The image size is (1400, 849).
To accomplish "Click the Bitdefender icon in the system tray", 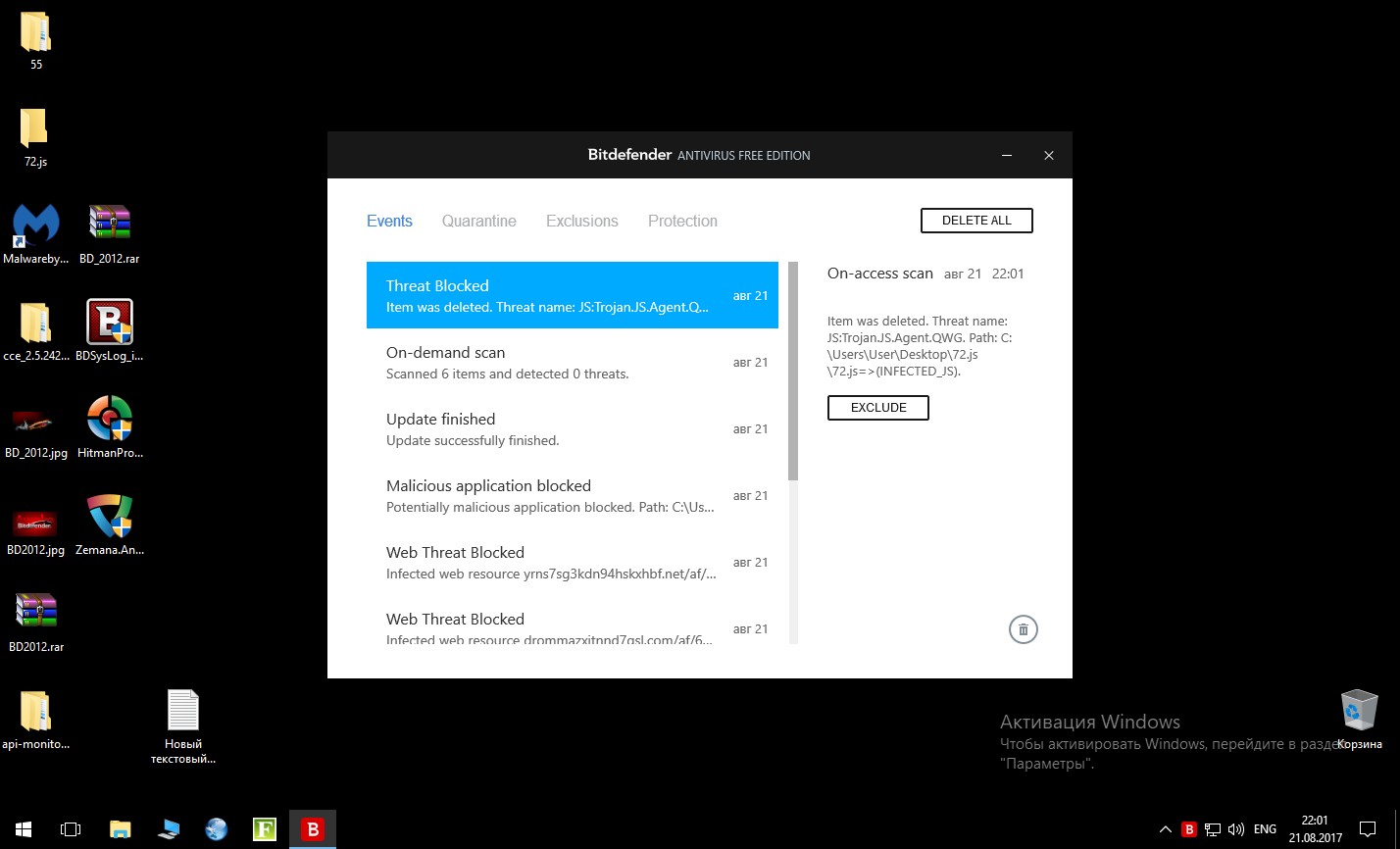I will coord(1189,829).
